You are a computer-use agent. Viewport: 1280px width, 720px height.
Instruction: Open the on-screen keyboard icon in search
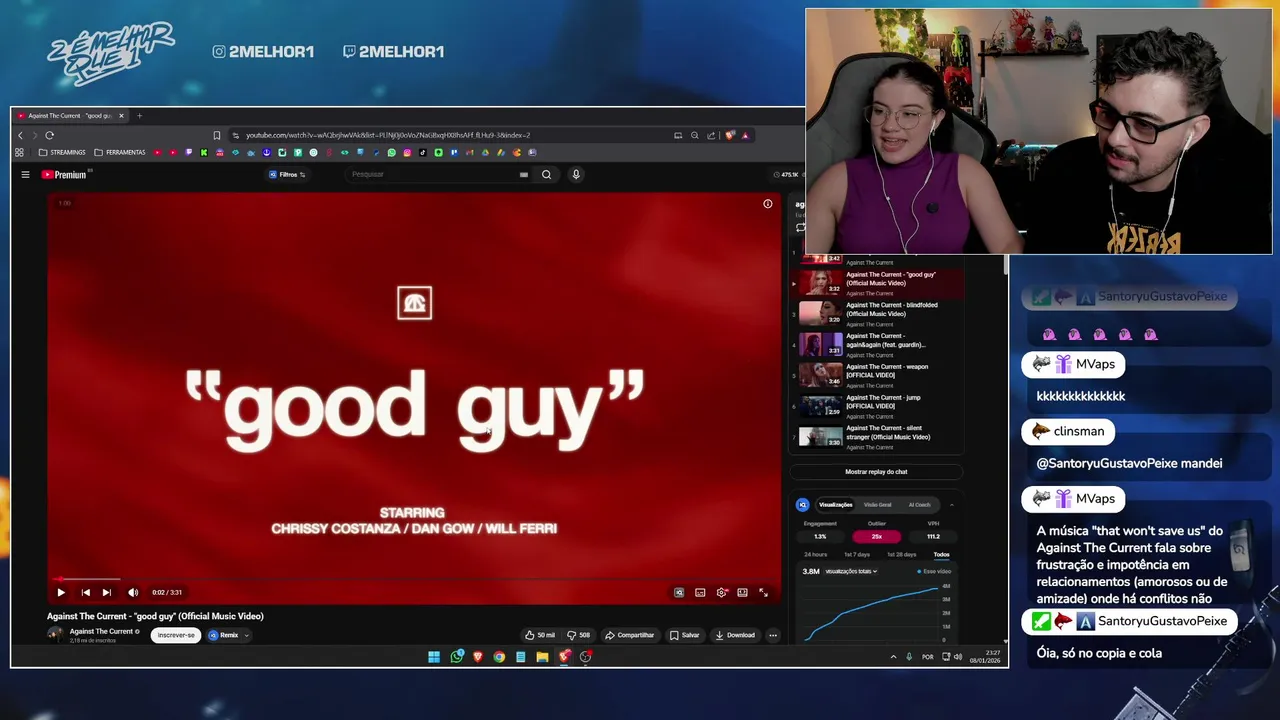coord(523,174)
